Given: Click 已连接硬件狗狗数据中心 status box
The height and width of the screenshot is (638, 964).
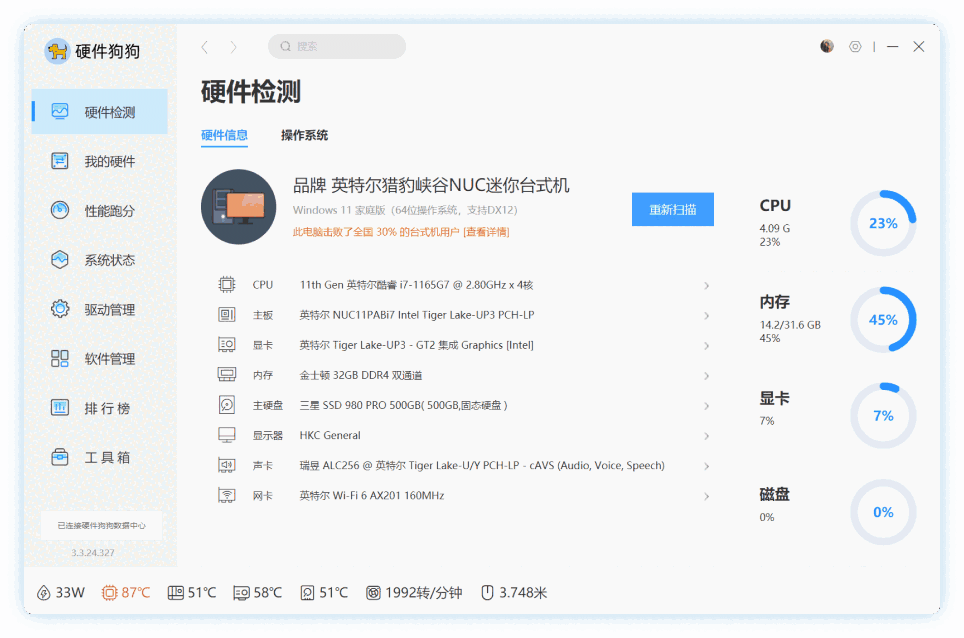Looking at the screenshot, I should (101, 526).
